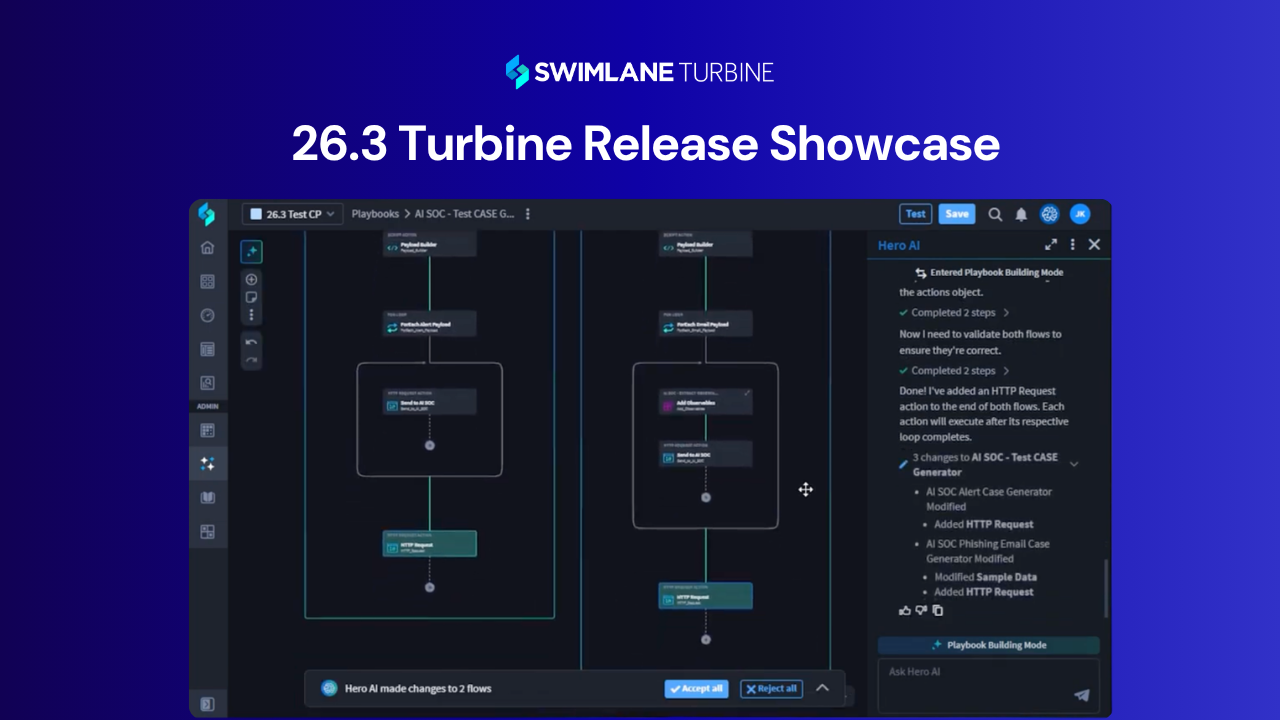The width and height of the screenshot is (1280, 720).
Task: Open playbook kebab menu beside breadcrumb
Action: [528, 214]
